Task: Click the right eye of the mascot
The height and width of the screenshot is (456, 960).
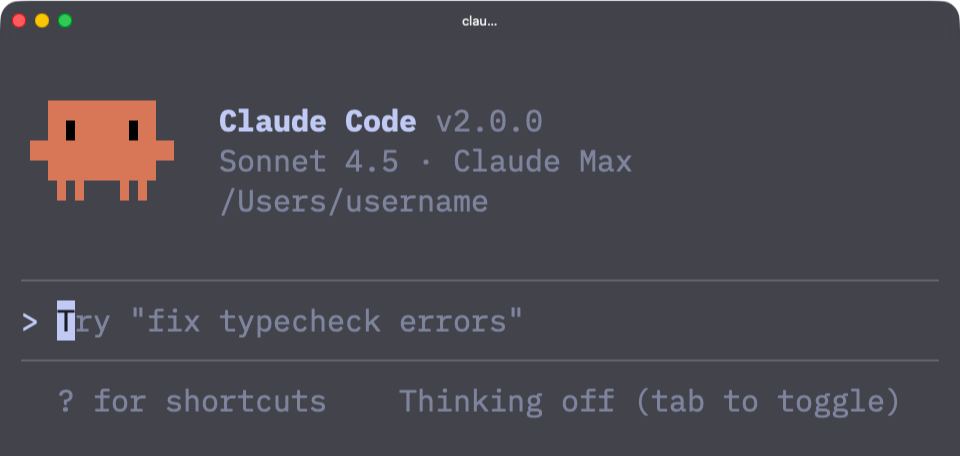Action: pyautogui.click(x=133, y=130)
